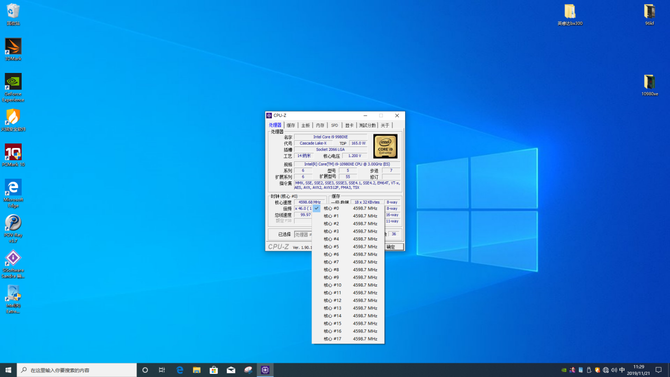Click the NVIDIA icon in the system tray
Viewport: 670px width, 377px height.
(x=564, y=370)
